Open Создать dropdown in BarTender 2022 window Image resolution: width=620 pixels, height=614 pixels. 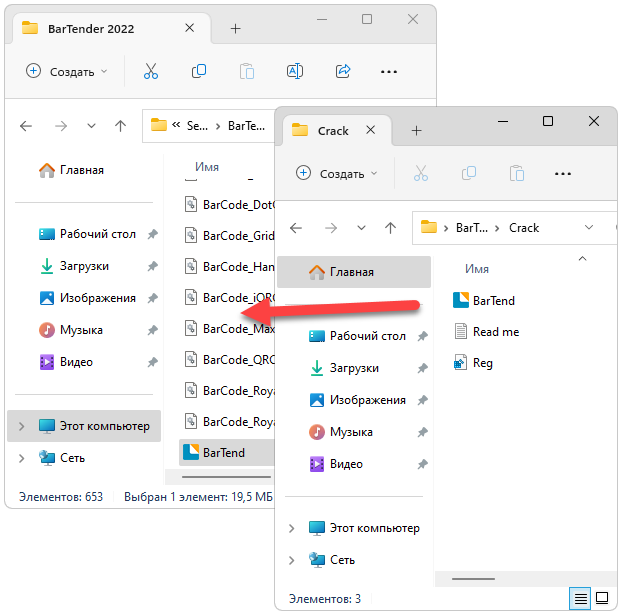pyautogui.click(x=66, y=72)
